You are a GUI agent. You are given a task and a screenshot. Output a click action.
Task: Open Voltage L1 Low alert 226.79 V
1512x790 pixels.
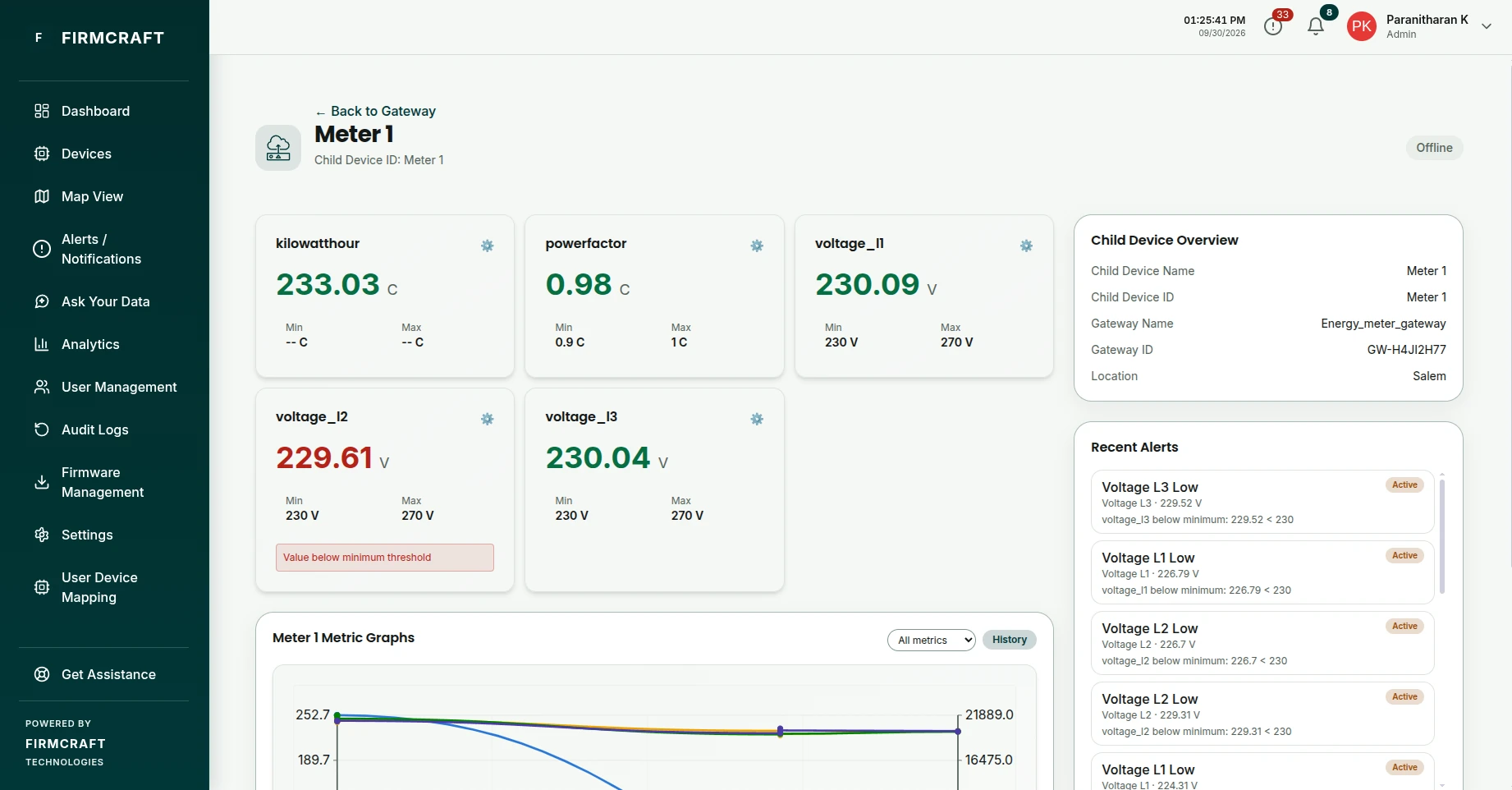pyautogui.click(x=1262, y=572)
